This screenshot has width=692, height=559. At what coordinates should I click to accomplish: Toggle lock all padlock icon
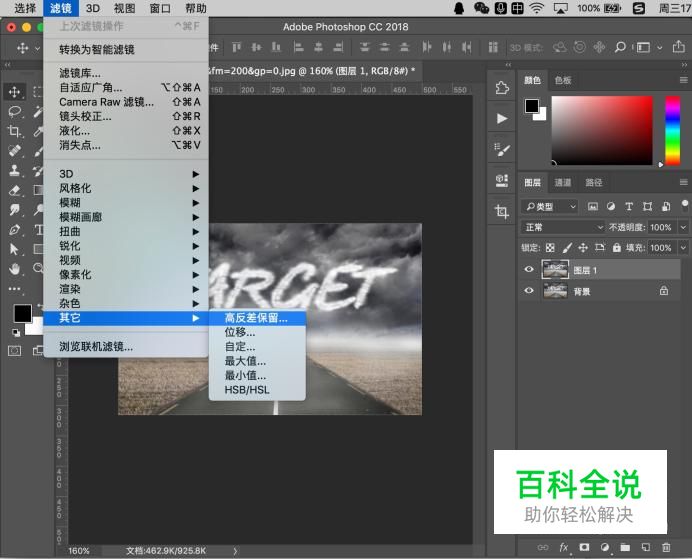617,248
